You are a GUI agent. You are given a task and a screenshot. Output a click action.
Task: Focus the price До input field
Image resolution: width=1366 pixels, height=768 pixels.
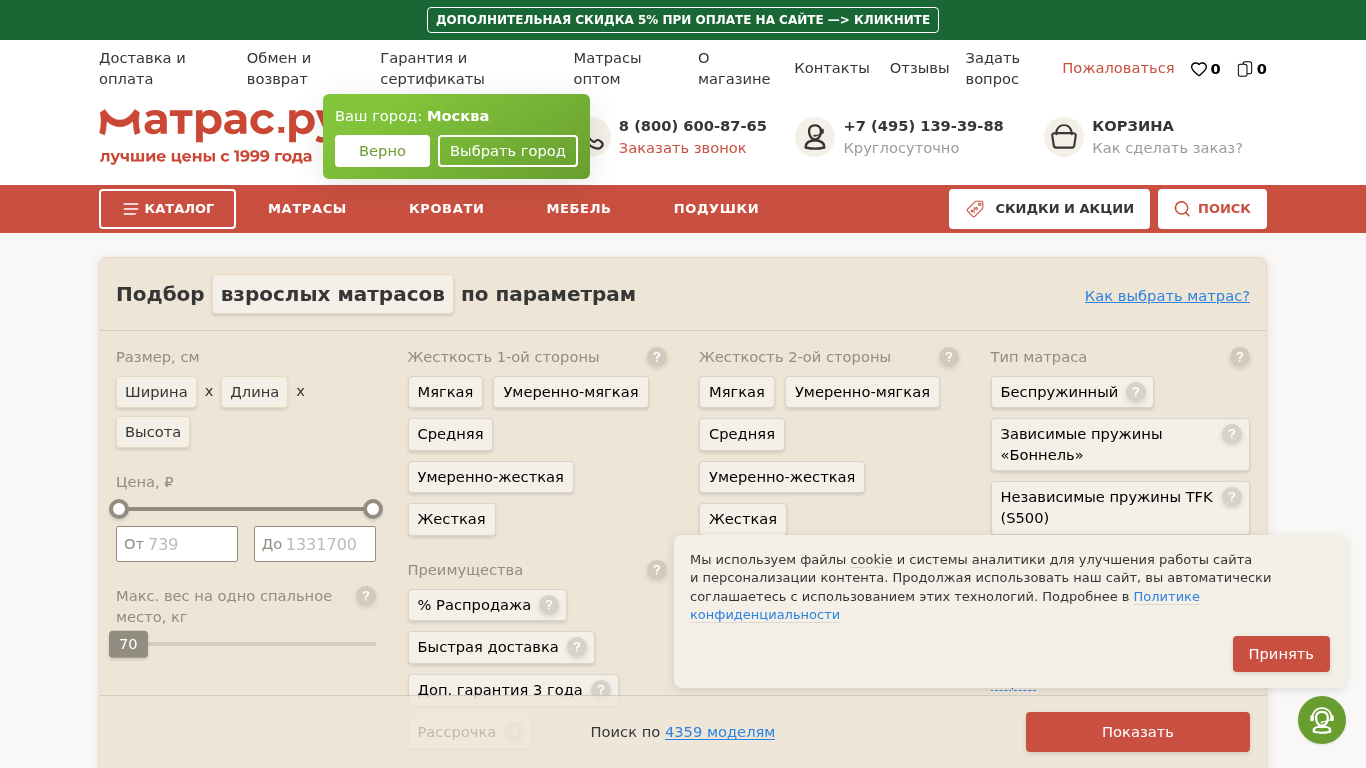(315, 544)
